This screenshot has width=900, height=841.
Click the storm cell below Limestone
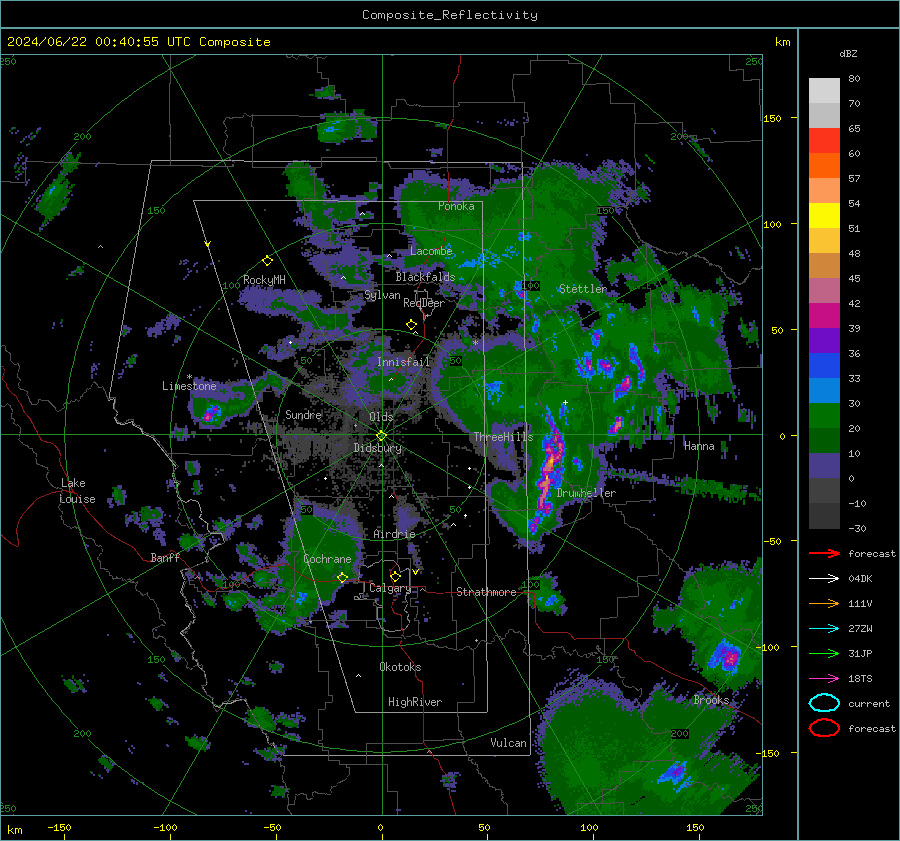[x=210, y=413]
